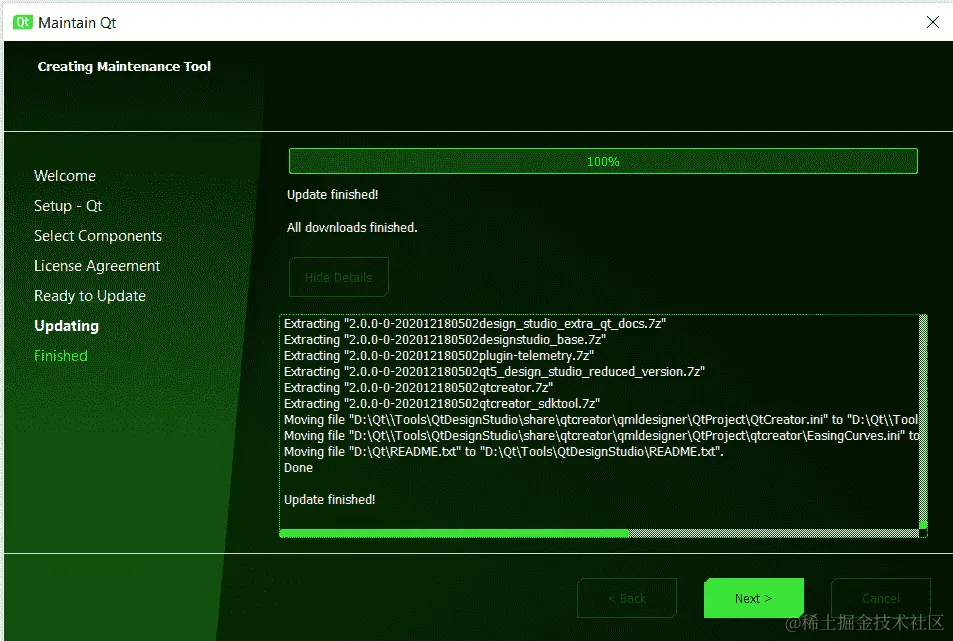The image size is (953, 641).
Task: Click the All downloads finished. label
Action: pos(352,227)
